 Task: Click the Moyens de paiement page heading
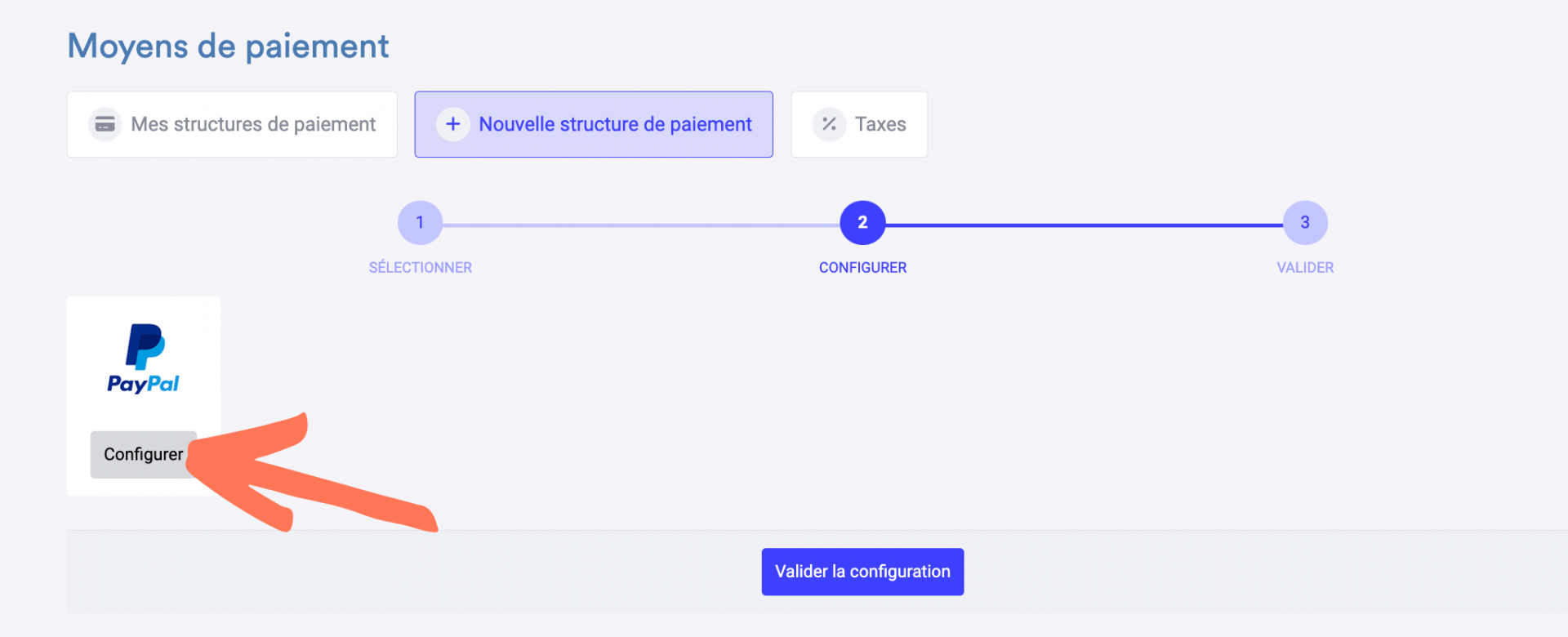pos(228,47)
